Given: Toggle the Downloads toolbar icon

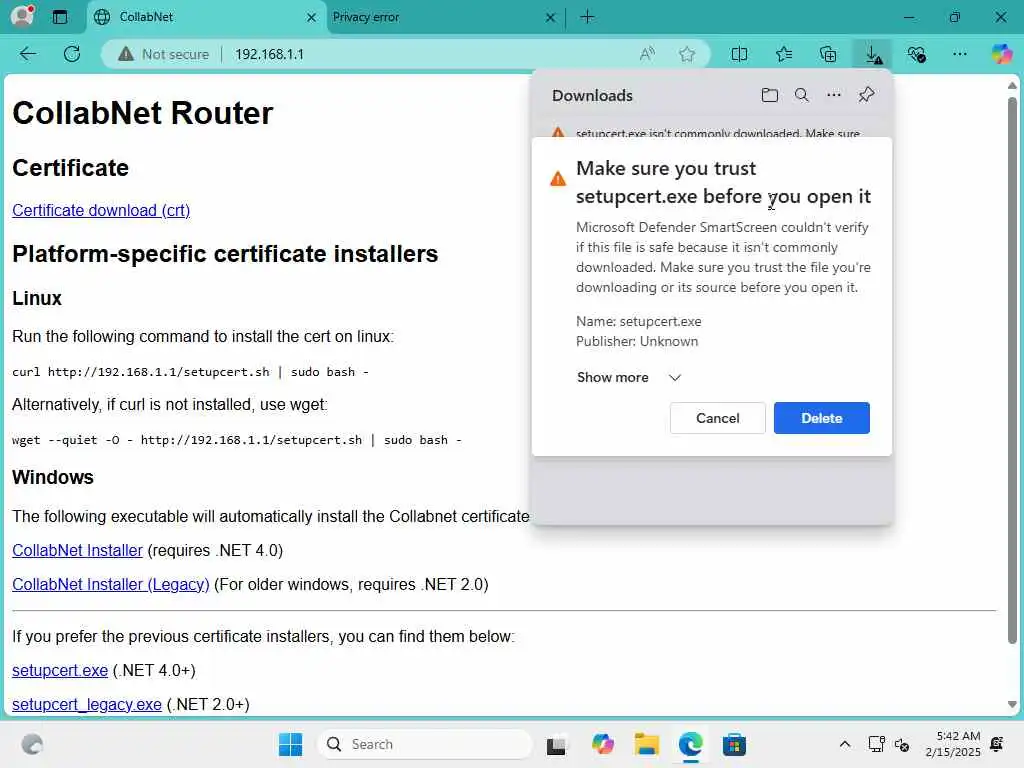Looking at the screenshot, I should click(x=873, y=54).
